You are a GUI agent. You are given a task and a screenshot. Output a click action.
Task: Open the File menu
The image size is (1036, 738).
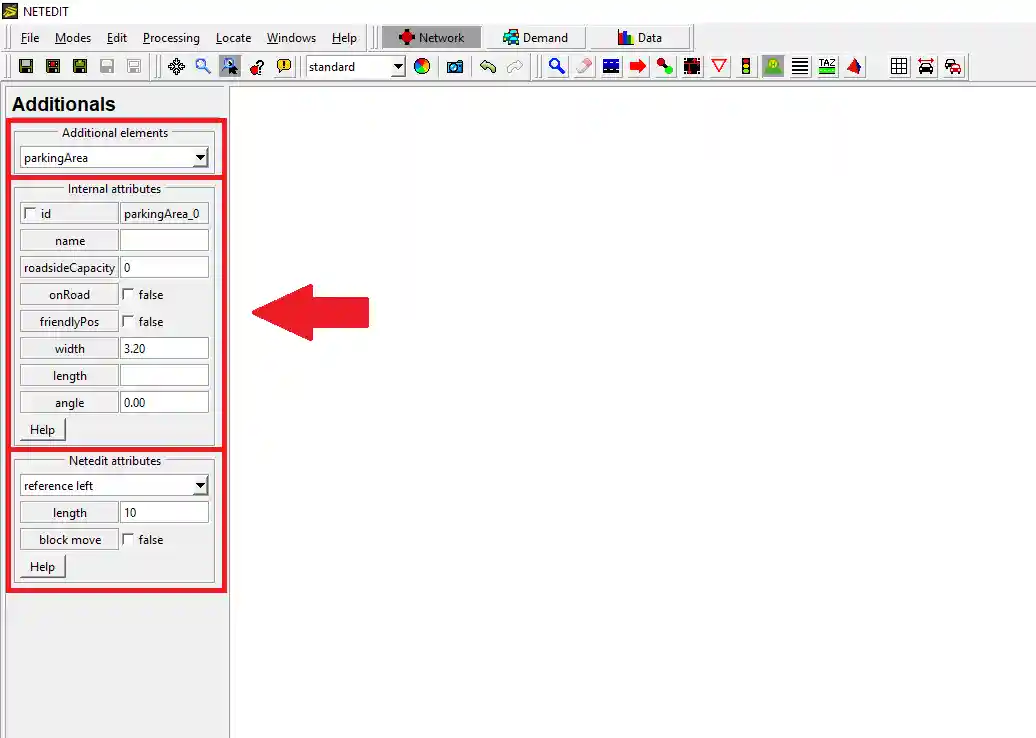[x=30, y=38]
